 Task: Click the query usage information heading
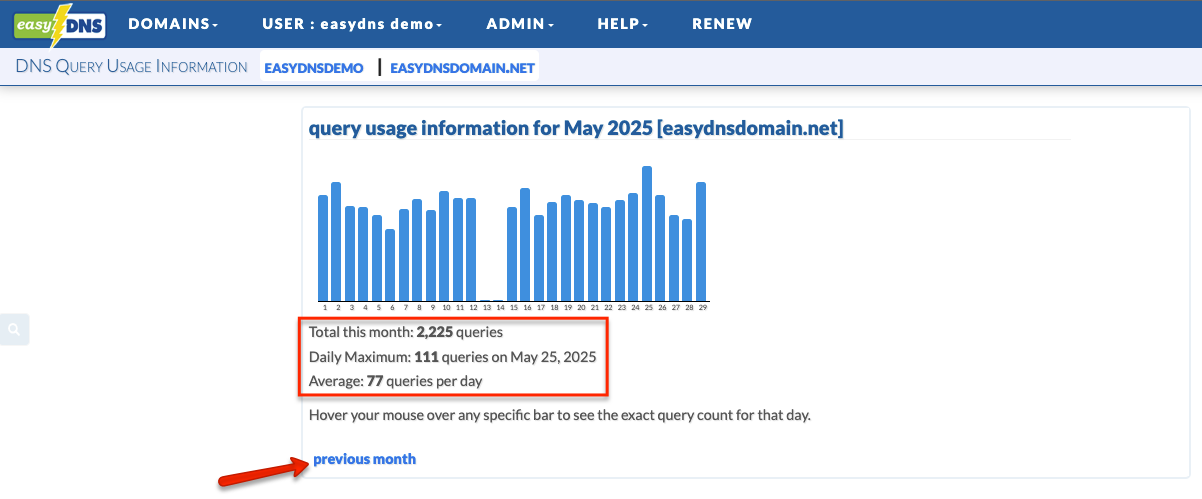tap(576, 128)
